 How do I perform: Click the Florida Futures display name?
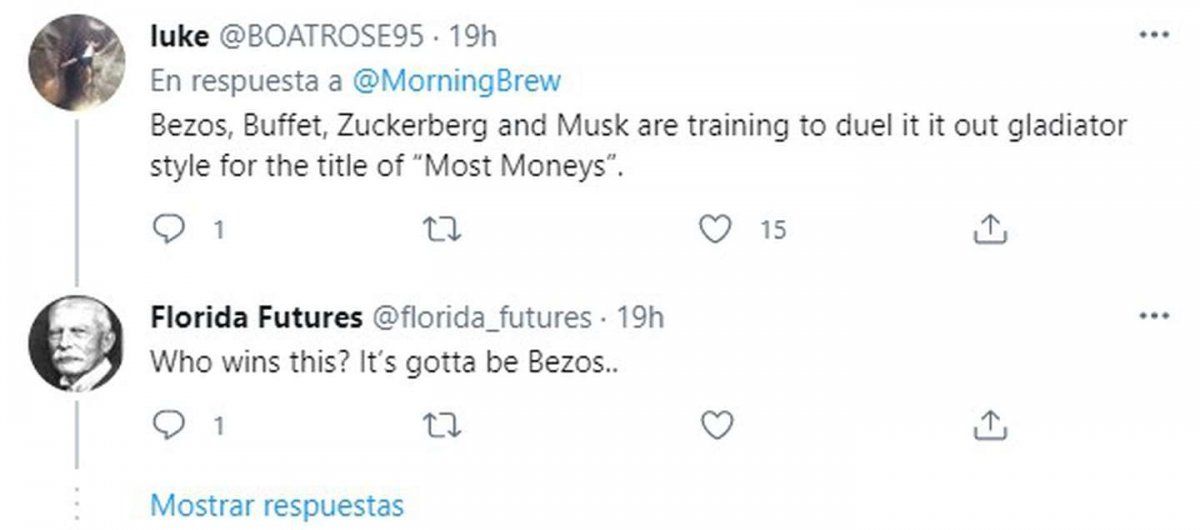256,318
